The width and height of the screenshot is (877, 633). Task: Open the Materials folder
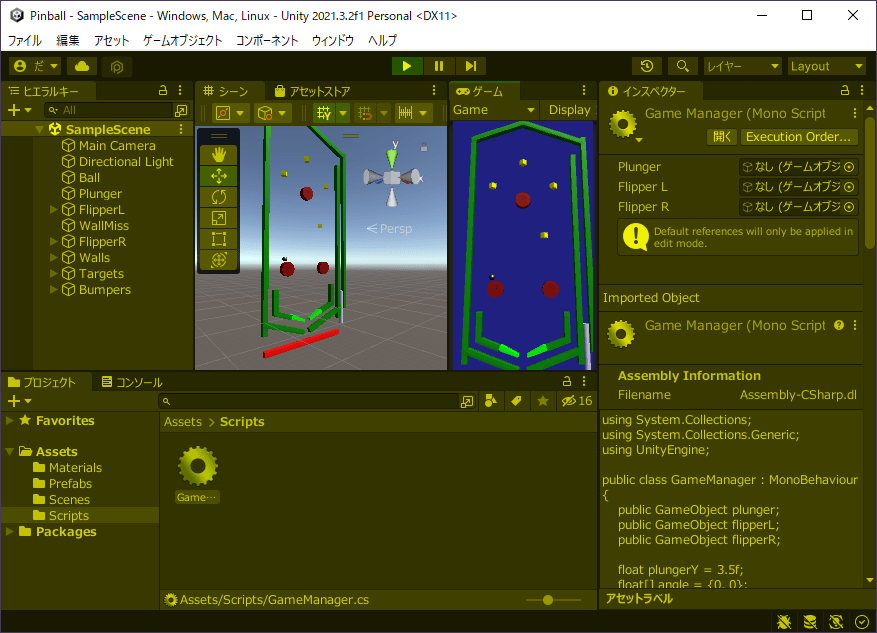[75, 467]
